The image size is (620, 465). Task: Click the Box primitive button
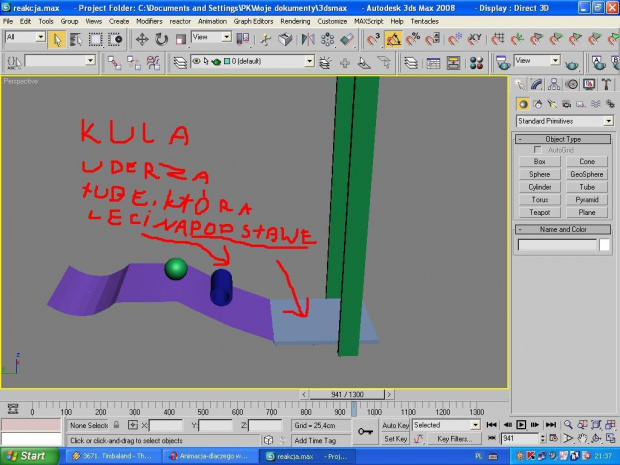point(539,161)
